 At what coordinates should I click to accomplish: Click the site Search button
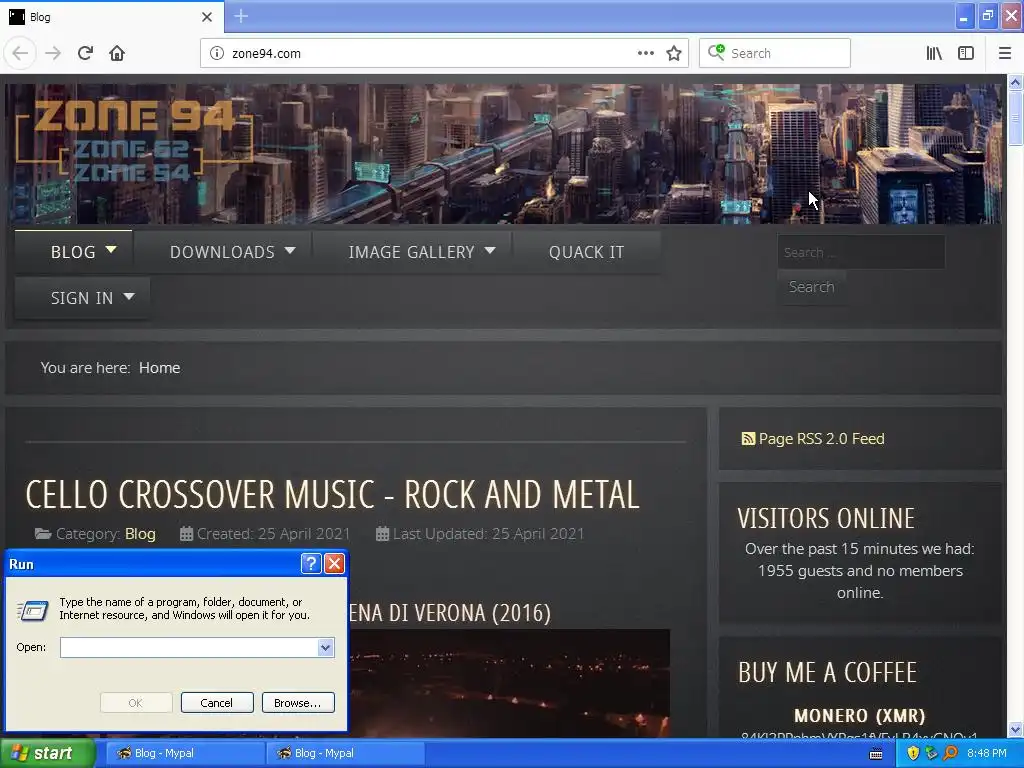(811, 287)
